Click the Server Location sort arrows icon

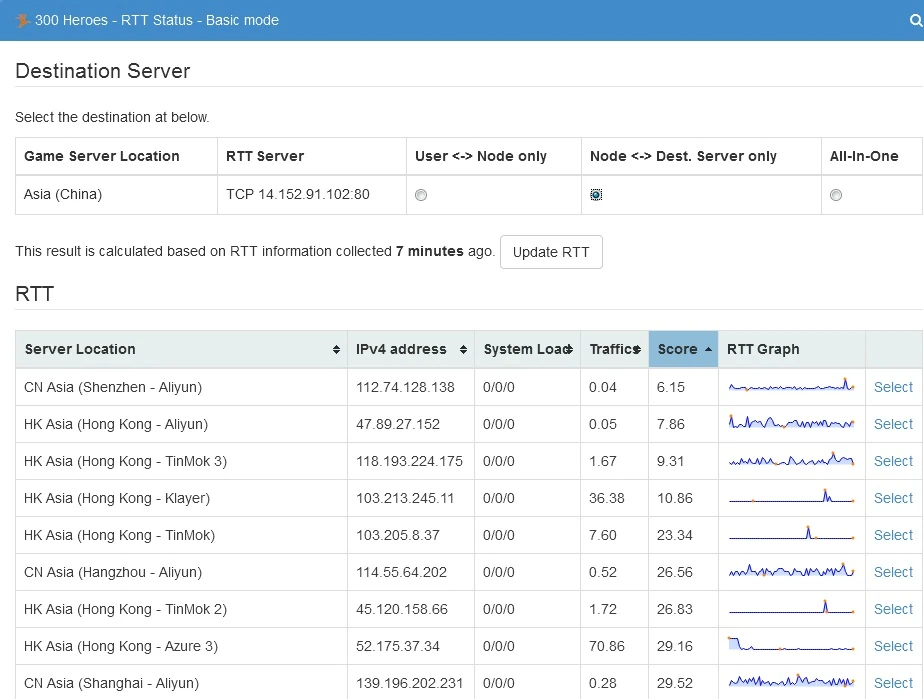[x=336, y=350]
